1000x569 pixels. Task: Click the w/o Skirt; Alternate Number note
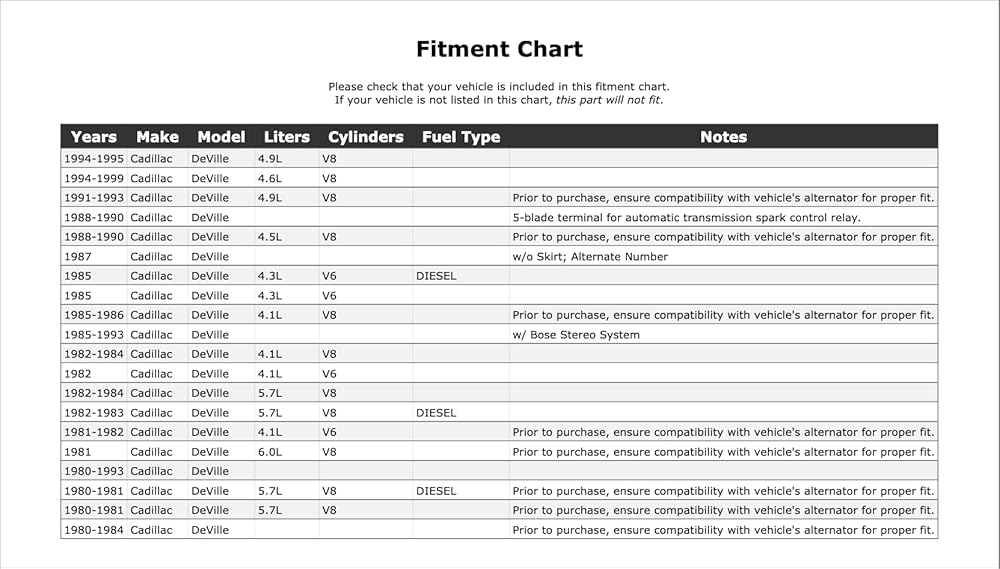[590, 256]
